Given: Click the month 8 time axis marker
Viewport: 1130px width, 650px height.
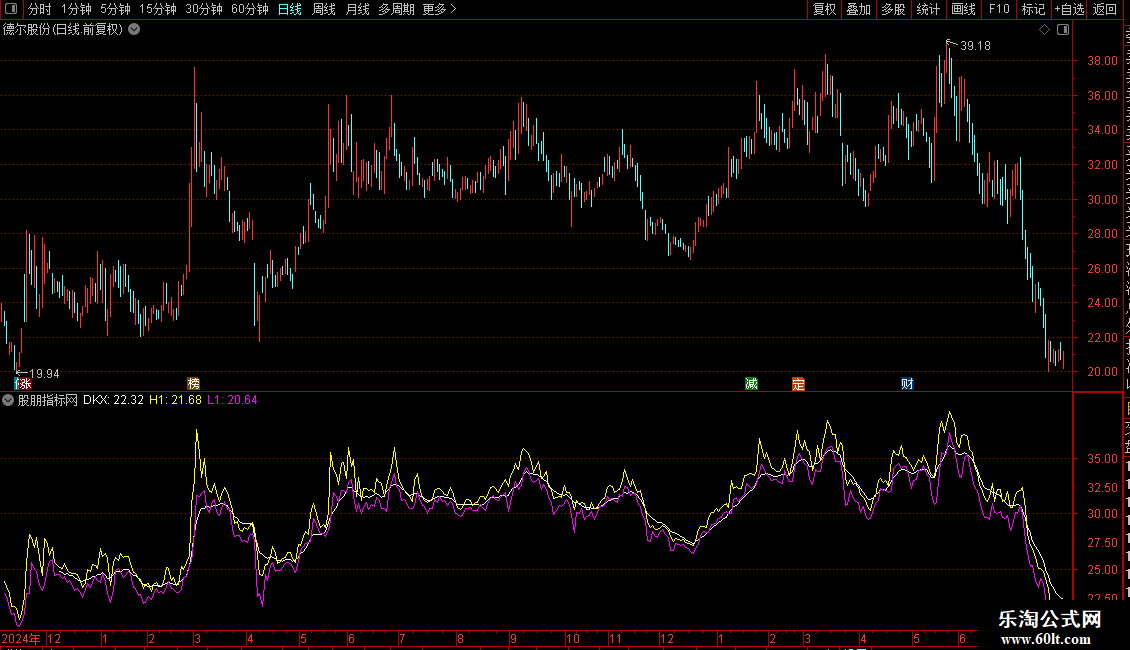Looking at the screenshot, I should [460, 638].
